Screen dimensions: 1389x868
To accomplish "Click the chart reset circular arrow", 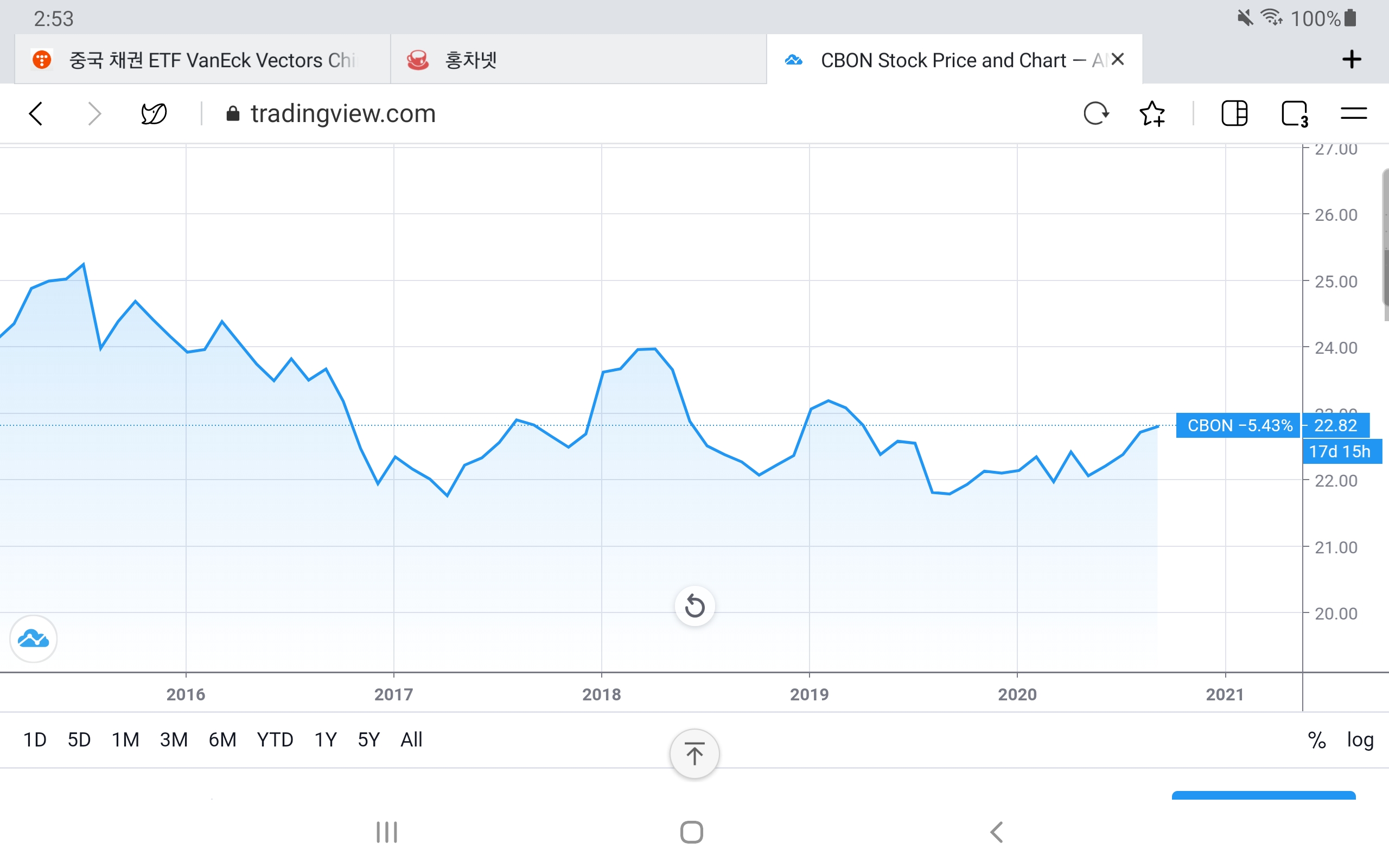I will coord(694,606).
